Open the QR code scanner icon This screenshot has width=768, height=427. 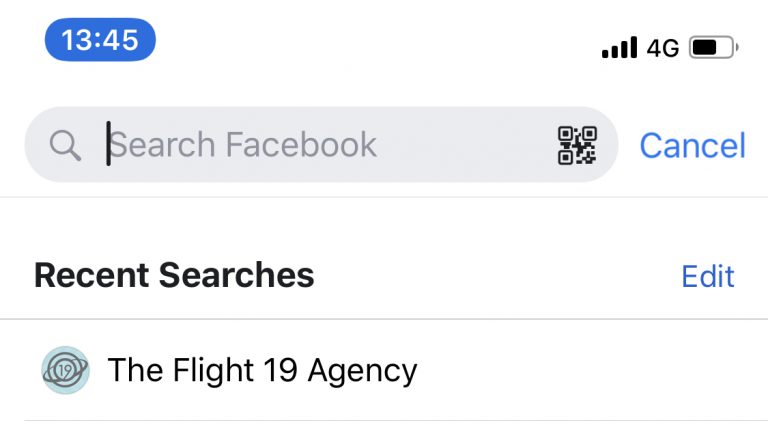coord(577,145)
